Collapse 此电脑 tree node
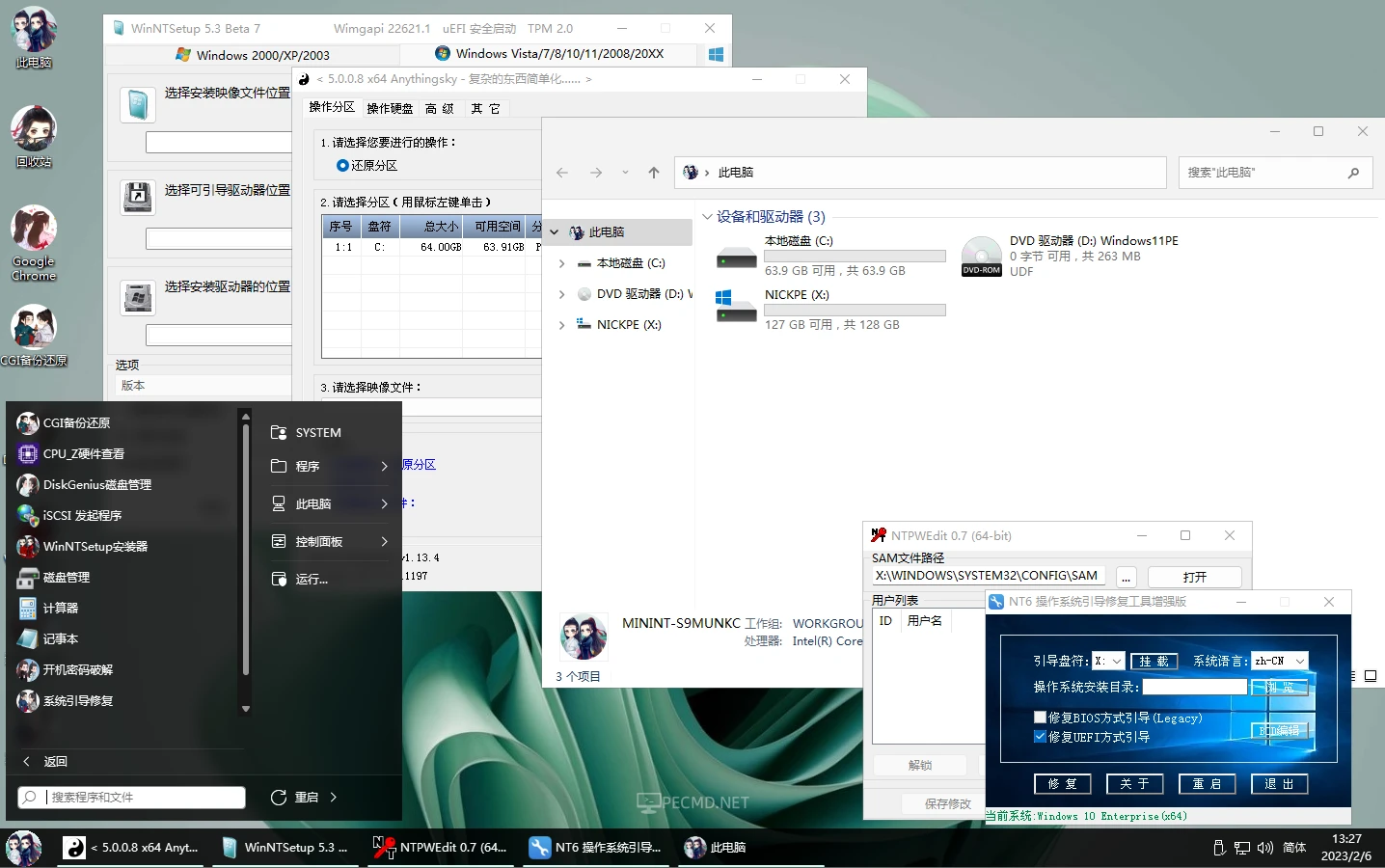The width and height of the screenshot is (1385, 868). (x=555, y=232)
